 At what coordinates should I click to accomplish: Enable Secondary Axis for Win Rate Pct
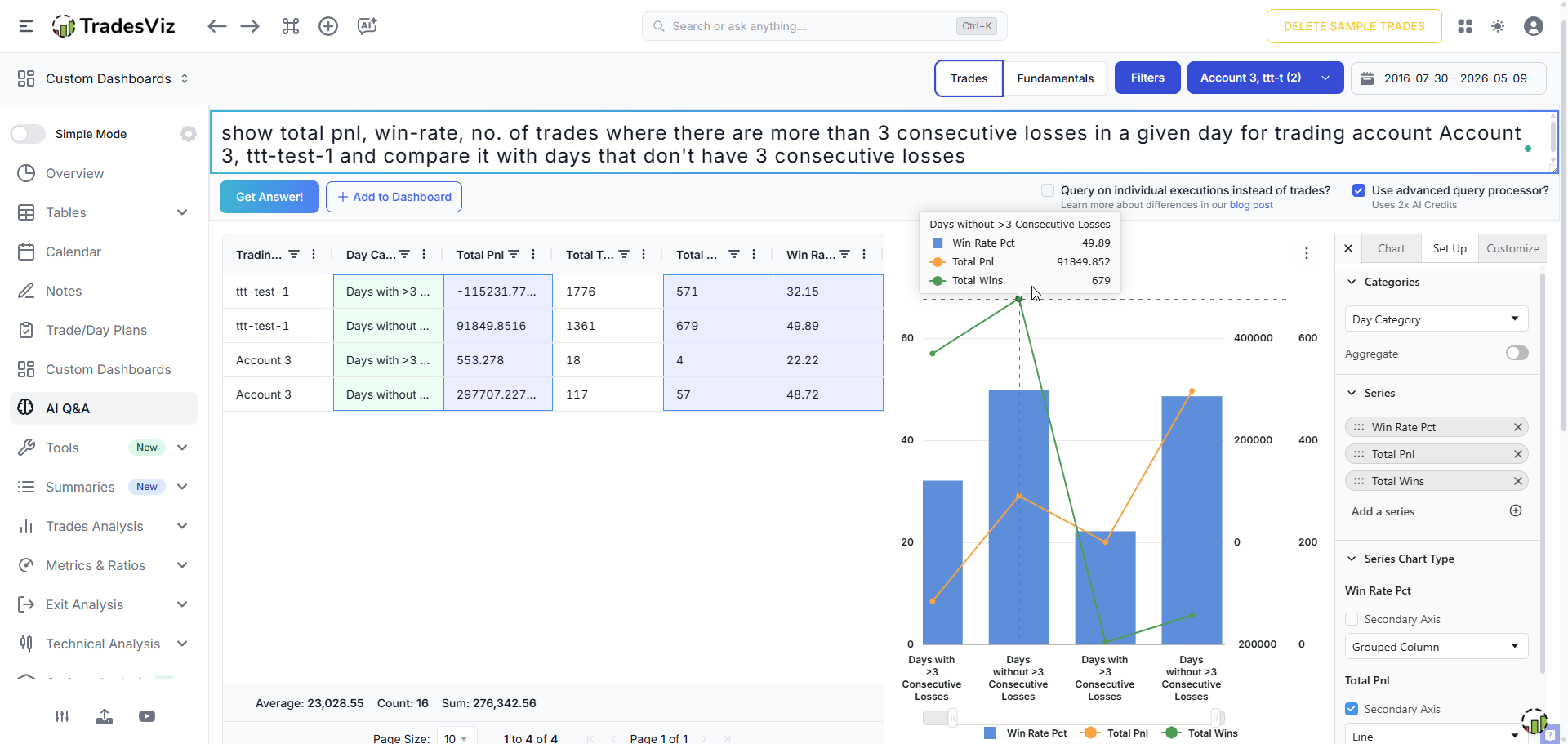[1352, 619]
